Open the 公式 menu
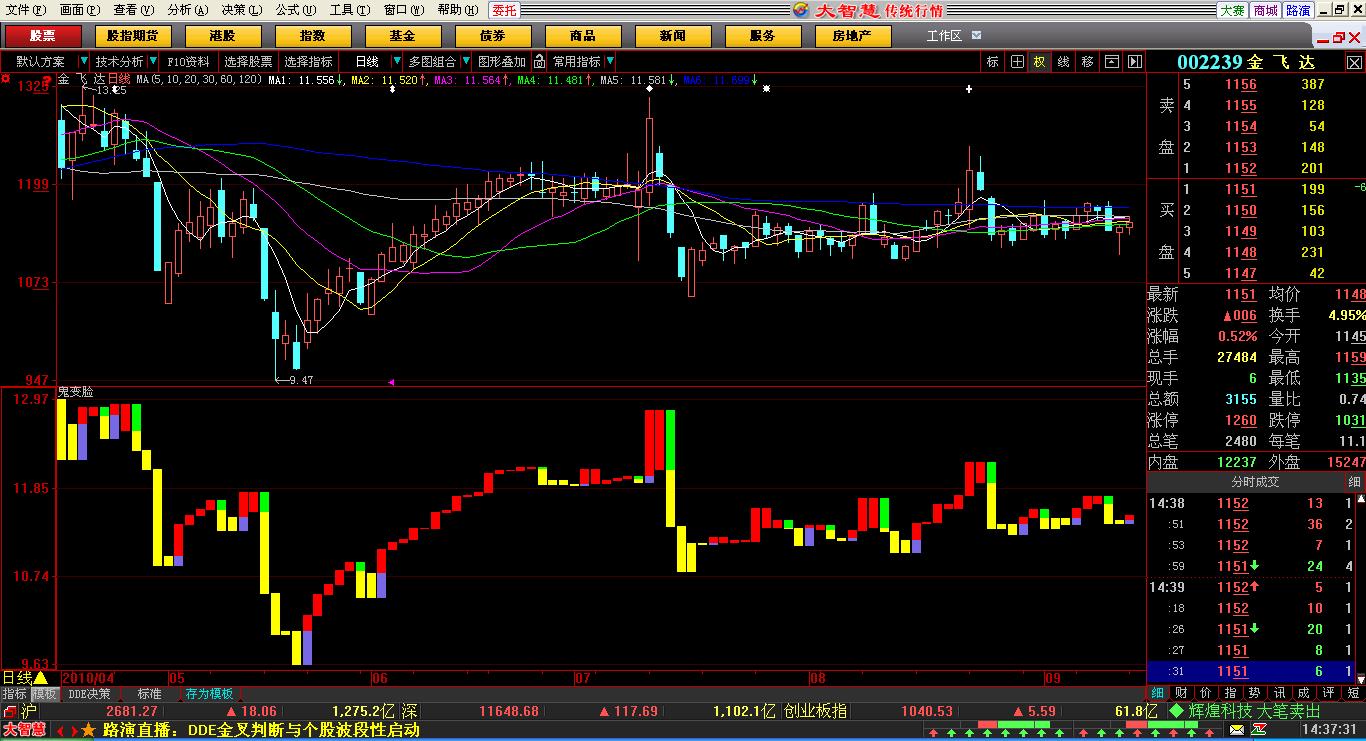The height and width of the screenshot is (741, 1366). pyautogui.click(x=295, y=10)
